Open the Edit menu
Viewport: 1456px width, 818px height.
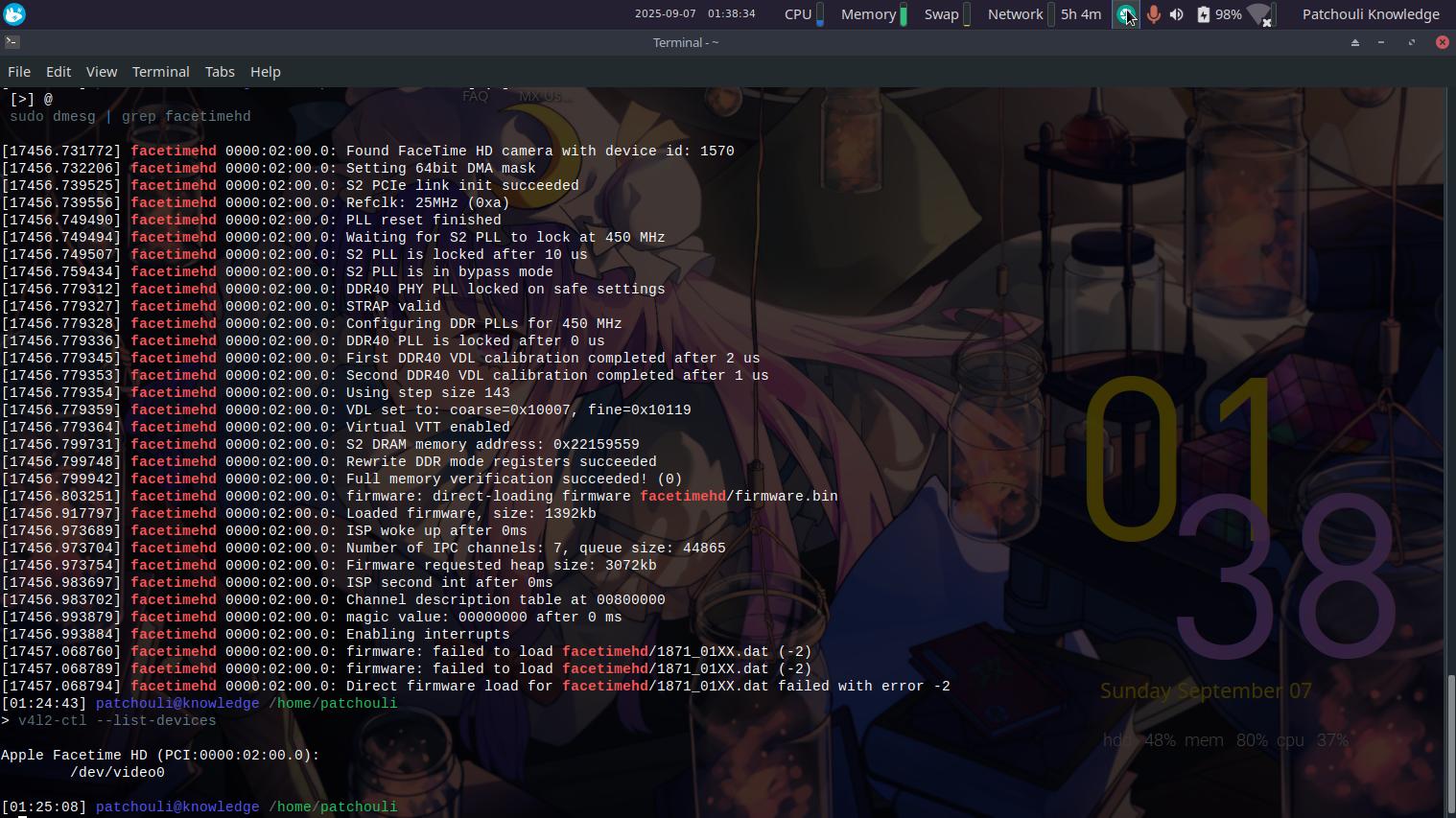click(x=59, y=72)
